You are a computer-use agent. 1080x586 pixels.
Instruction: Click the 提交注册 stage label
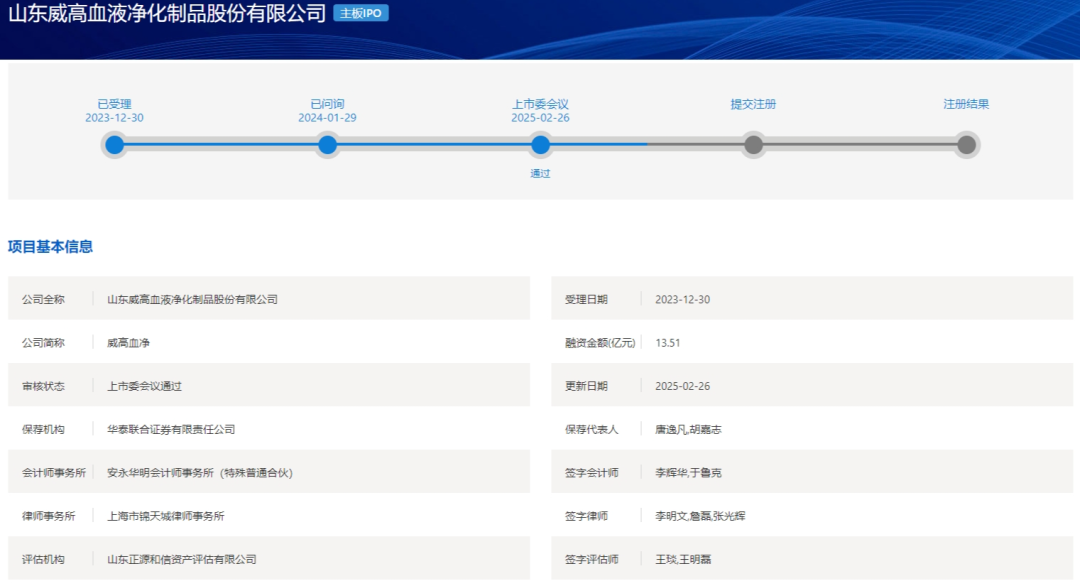point(754,104)
